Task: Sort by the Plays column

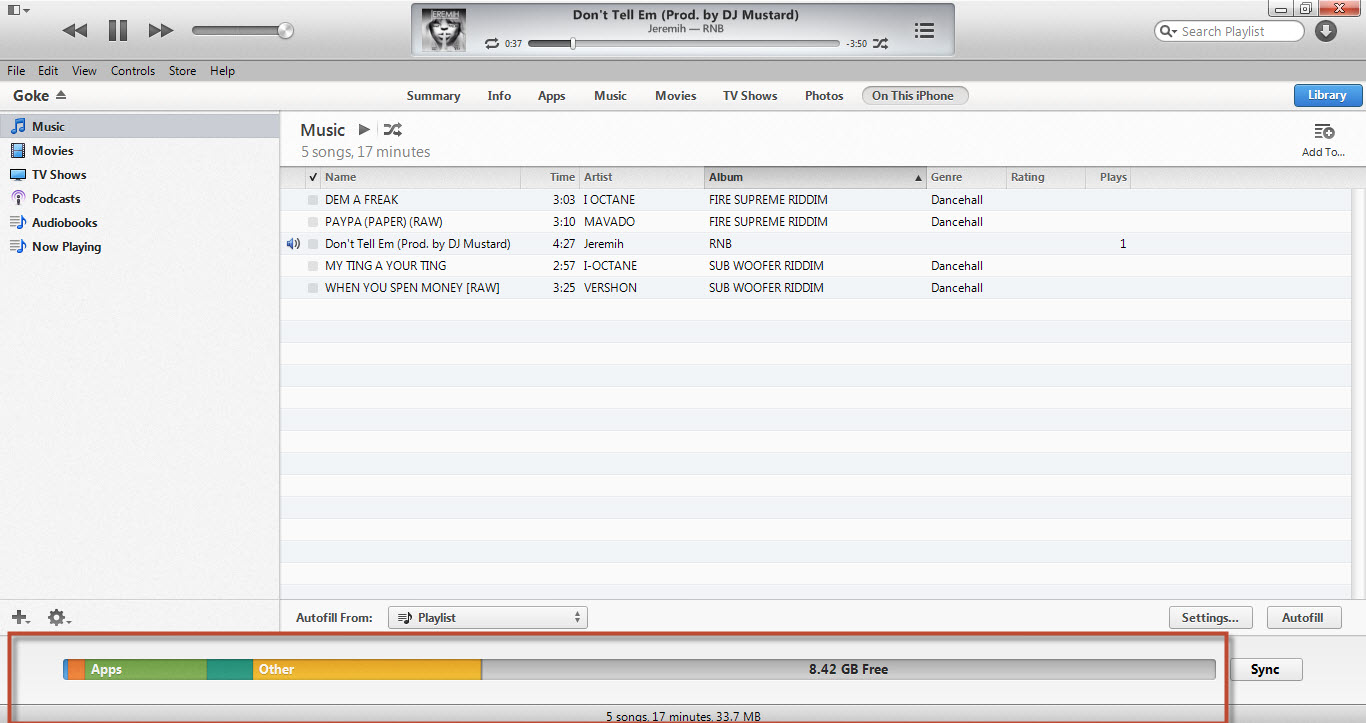Action: (1108, 177)
